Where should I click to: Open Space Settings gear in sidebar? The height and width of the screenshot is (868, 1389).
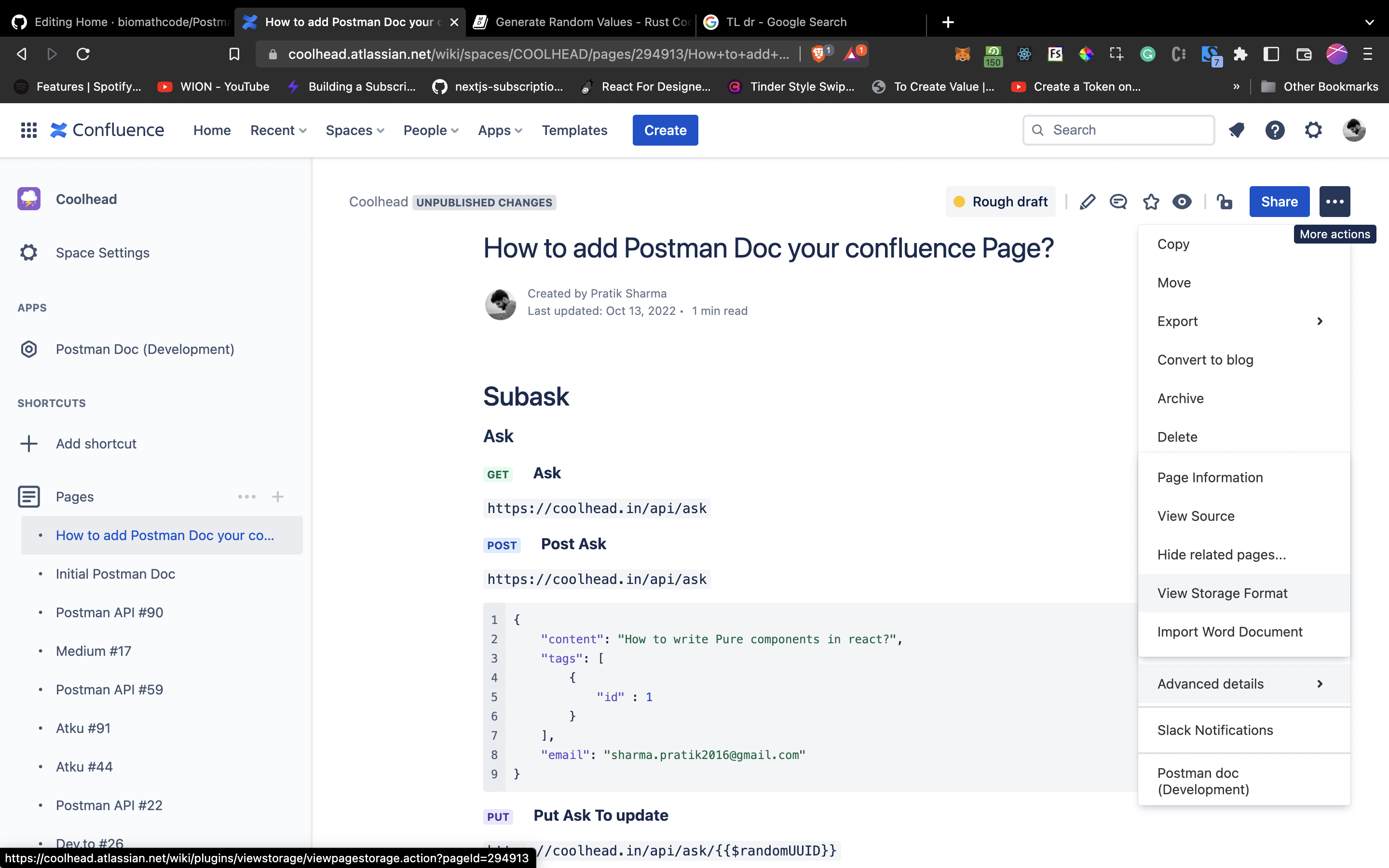click(29, 253)
